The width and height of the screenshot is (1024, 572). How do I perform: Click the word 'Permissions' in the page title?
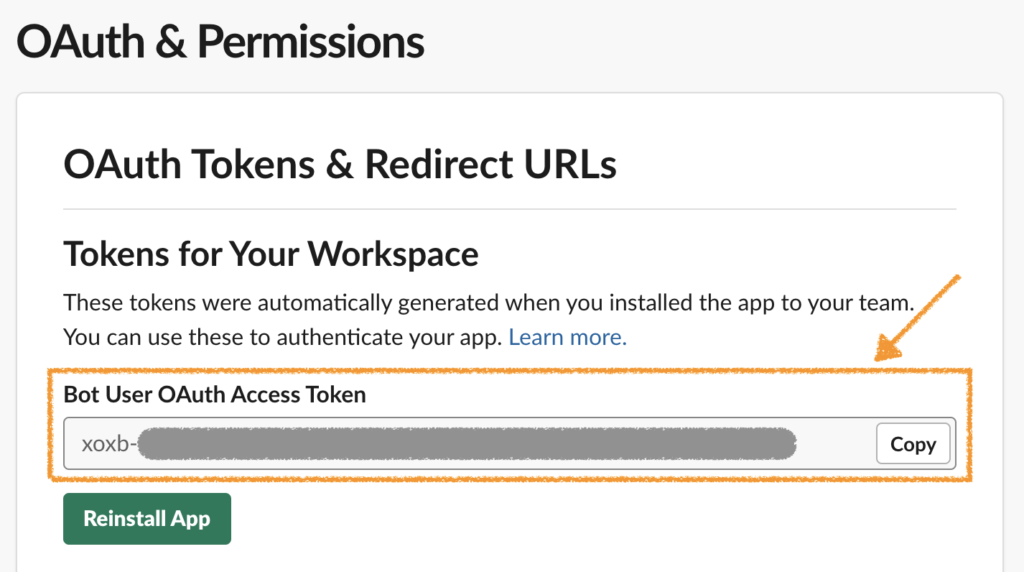pos(311,42)
